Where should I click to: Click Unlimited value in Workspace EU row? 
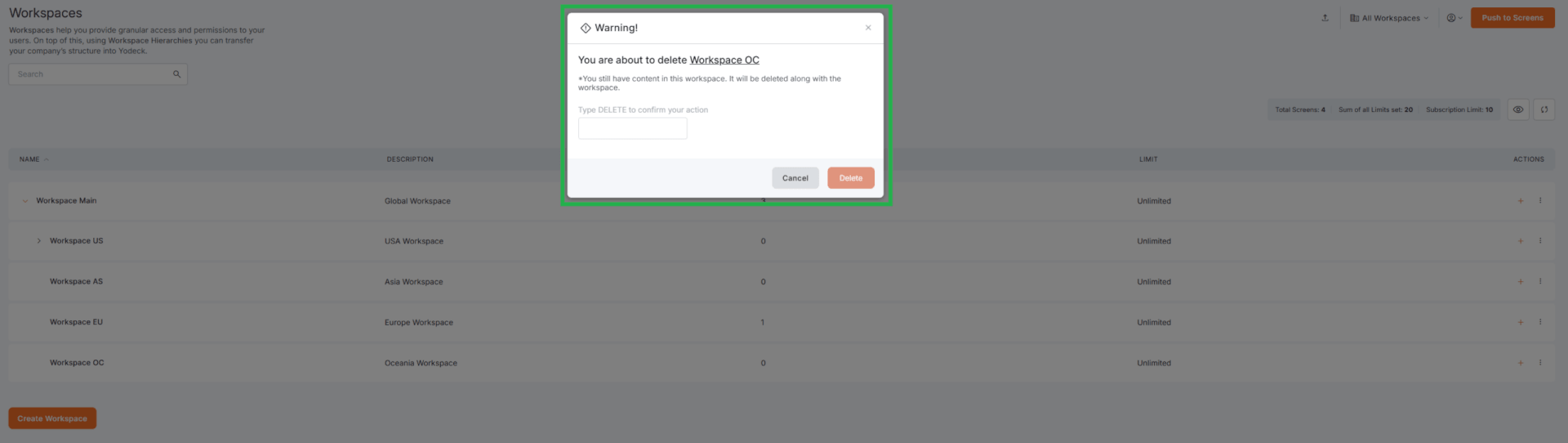click(x=1154, y=323)
